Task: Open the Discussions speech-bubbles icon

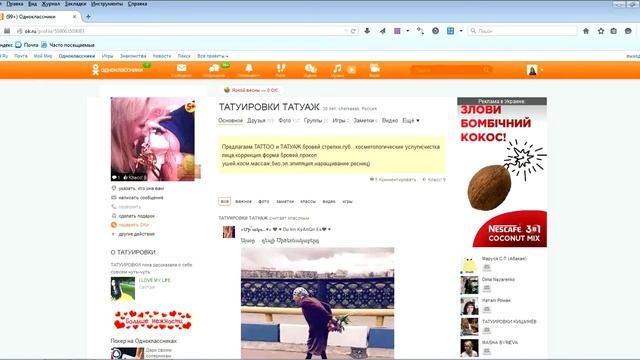Action: click(x=214, y=70)
